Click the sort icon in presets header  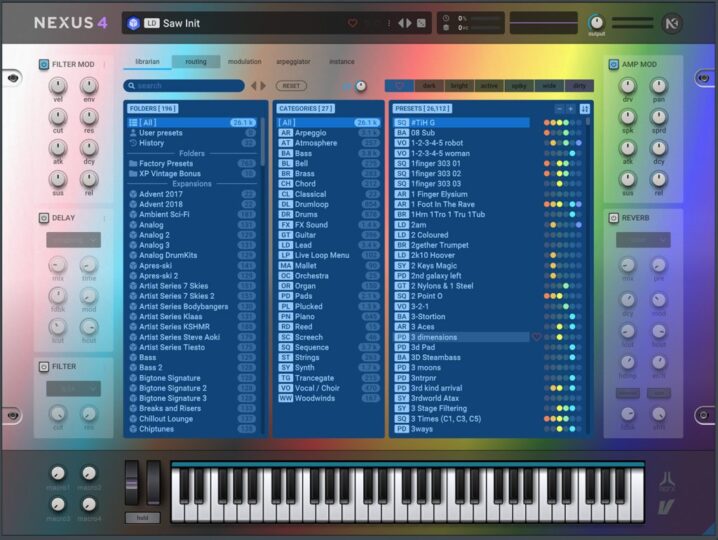pyautogui.click(x=585, y=108)
